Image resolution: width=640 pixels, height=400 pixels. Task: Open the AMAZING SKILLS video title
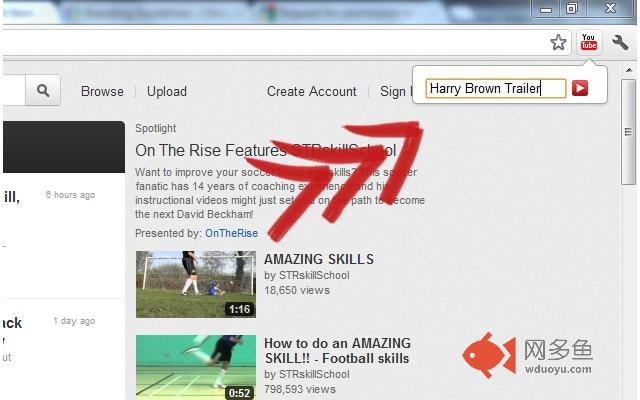pos(319,259)
